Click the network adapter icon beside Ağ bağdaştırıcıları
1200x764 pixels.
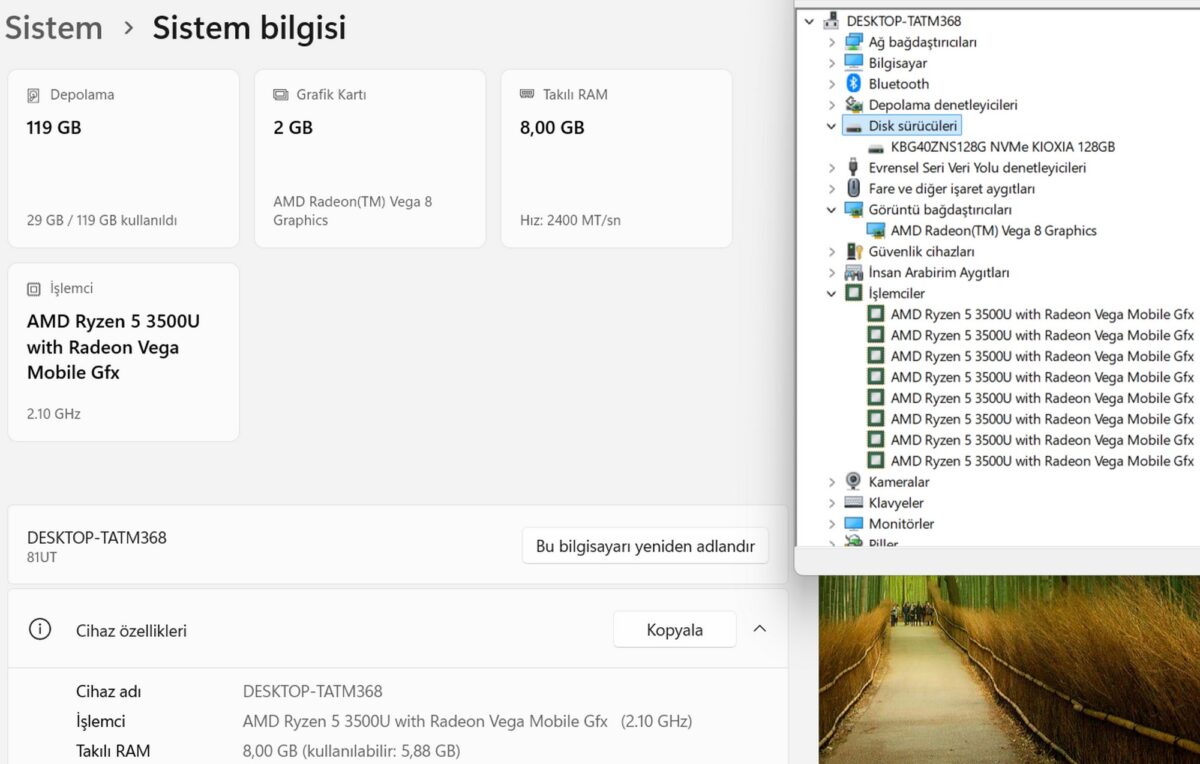click(x=853, y=42)
